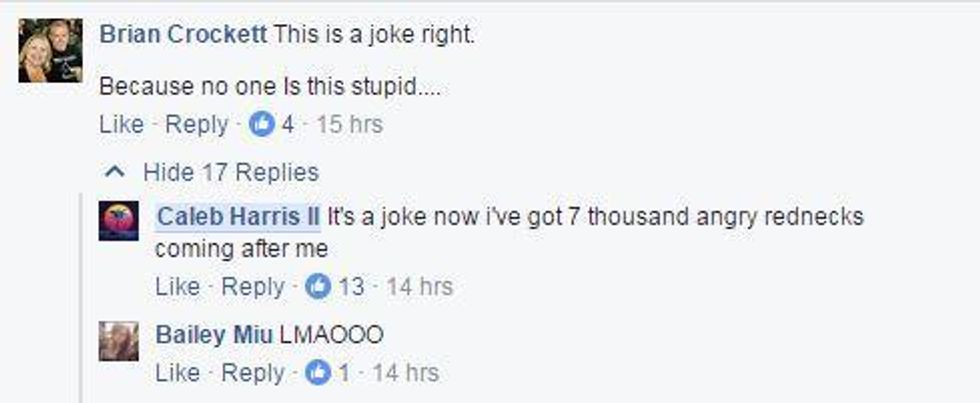Collapse replies with the Hide 17 Replies chevron
The height and width of the screenshot is (403, 980).
pyautogui.click(x=114, y=172)
